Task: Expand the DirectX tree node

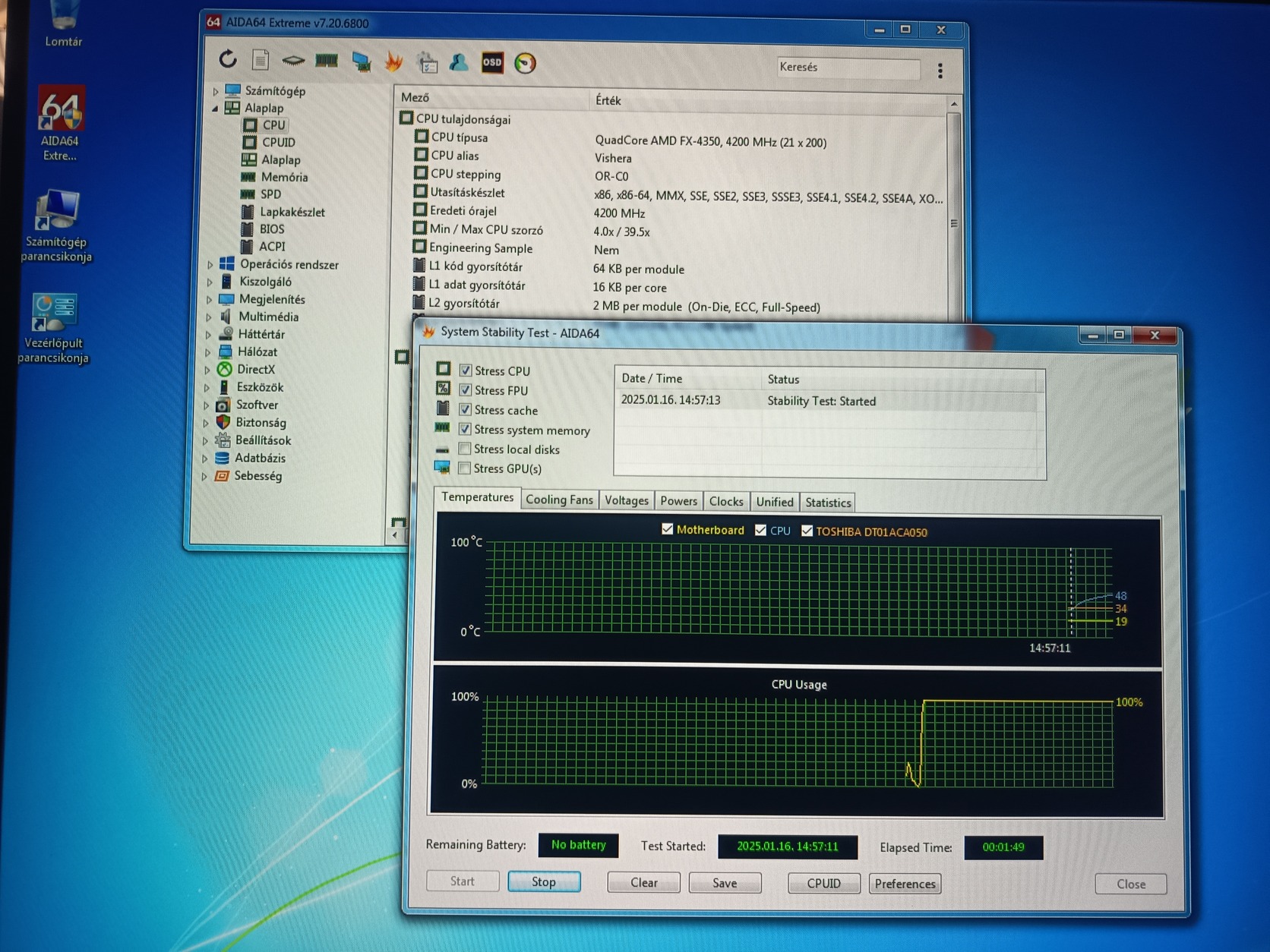Action: tap(208, 370)
